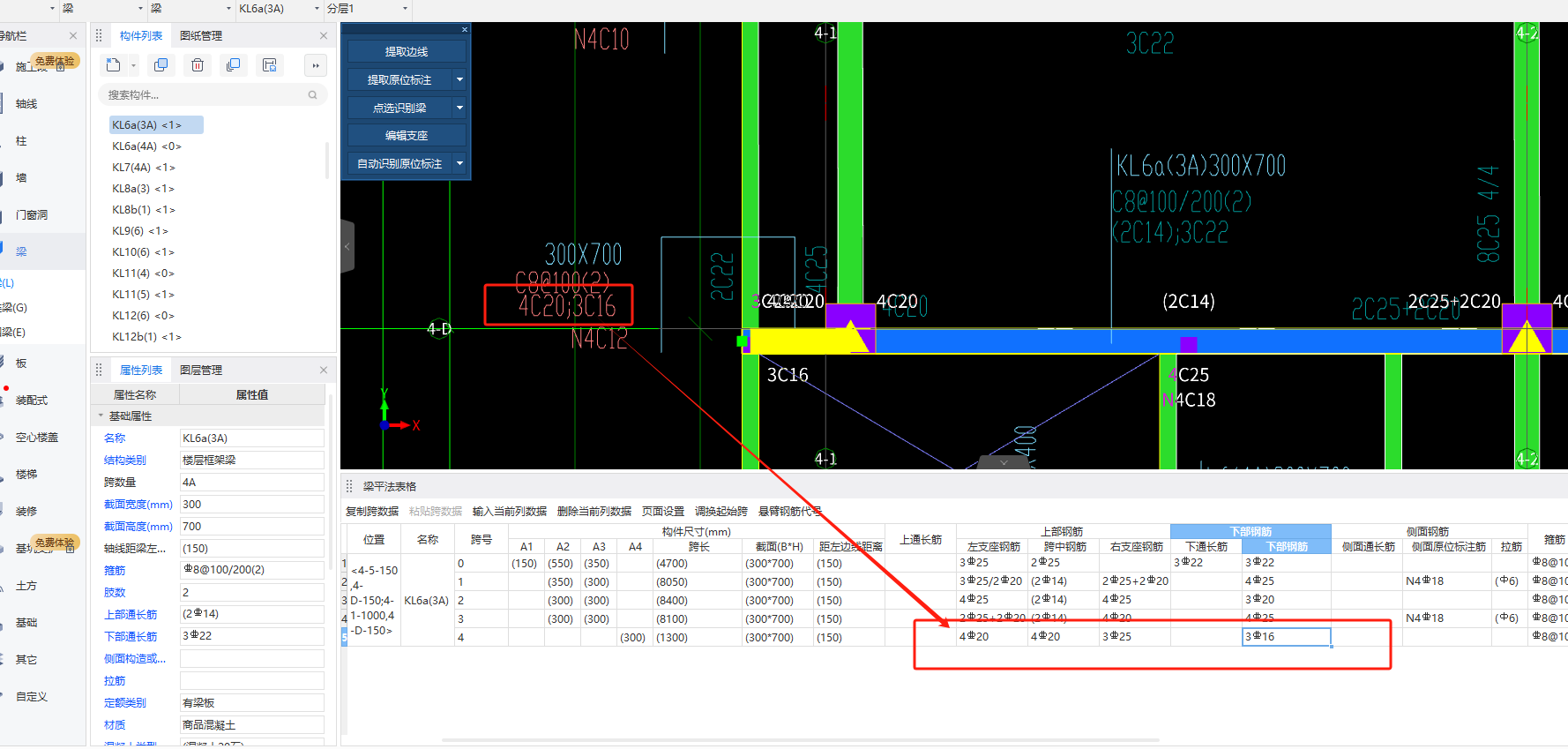Open the new component dropdown arrow
The image size is (1568, 749).
click(x=134, y=65)
